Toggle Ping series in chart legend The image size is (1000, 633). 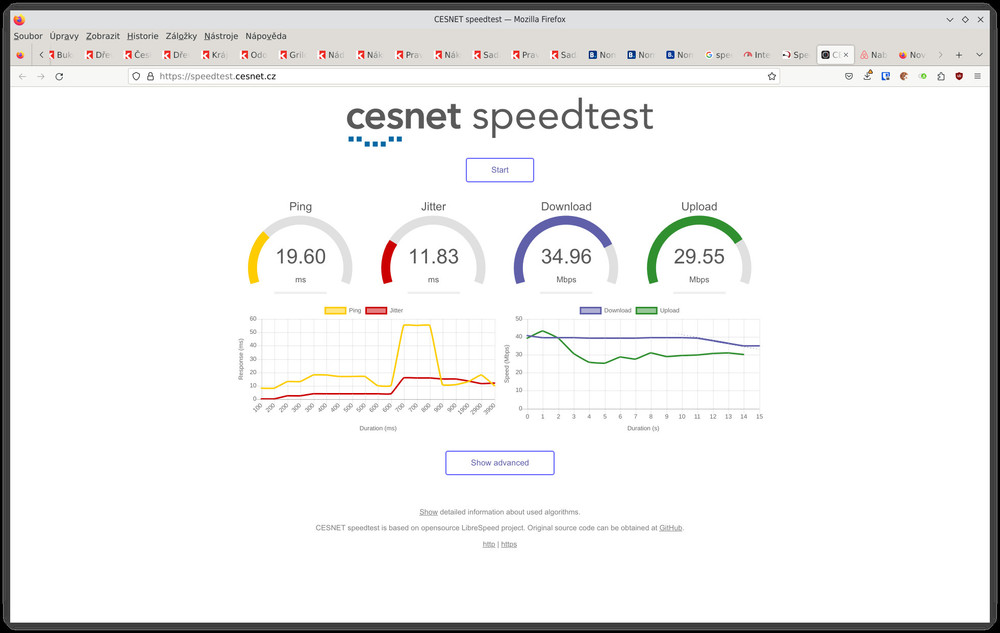click(343, 310)
